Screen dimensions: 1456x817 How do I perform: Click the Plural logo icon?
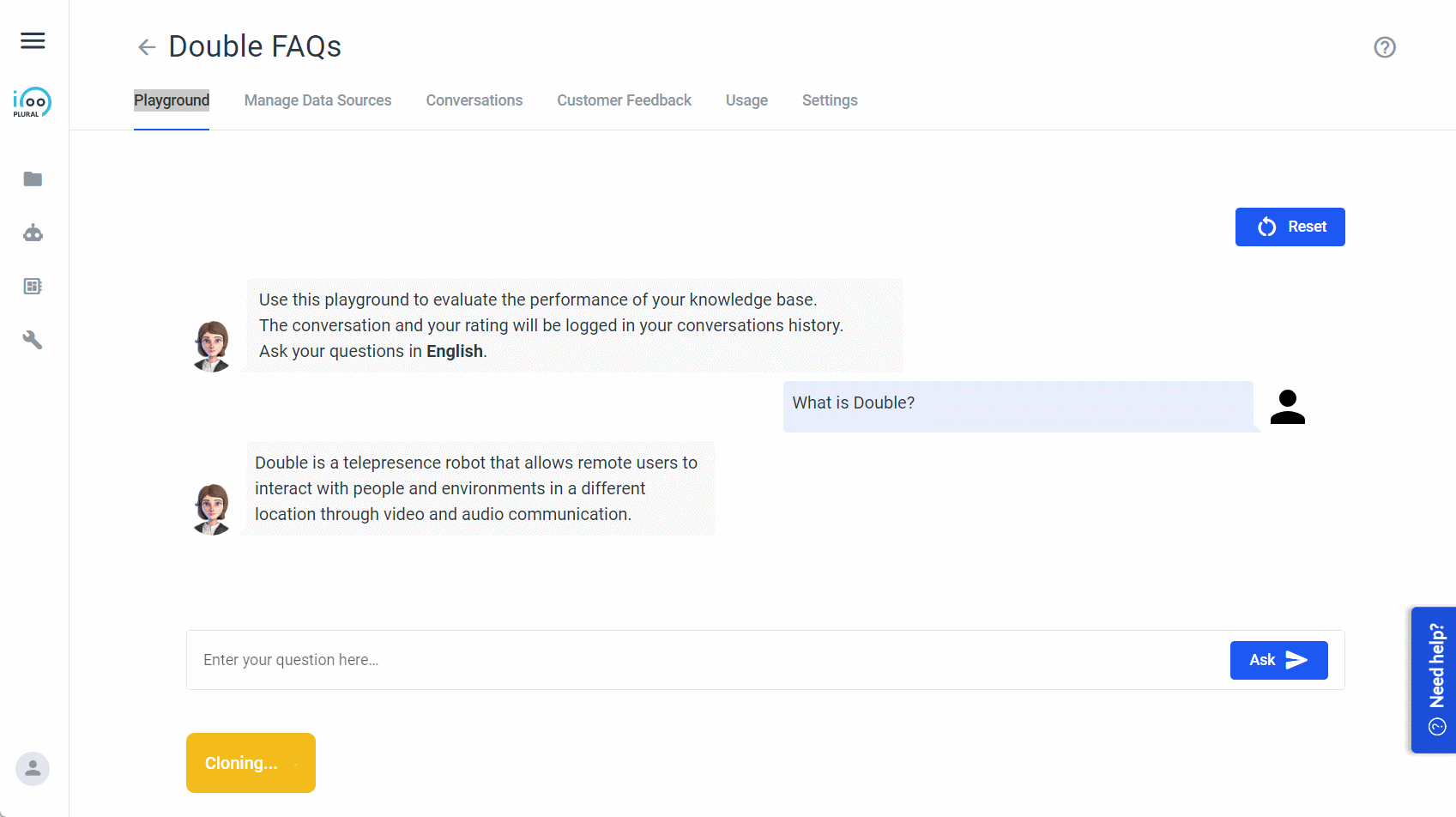pos(32,102)
